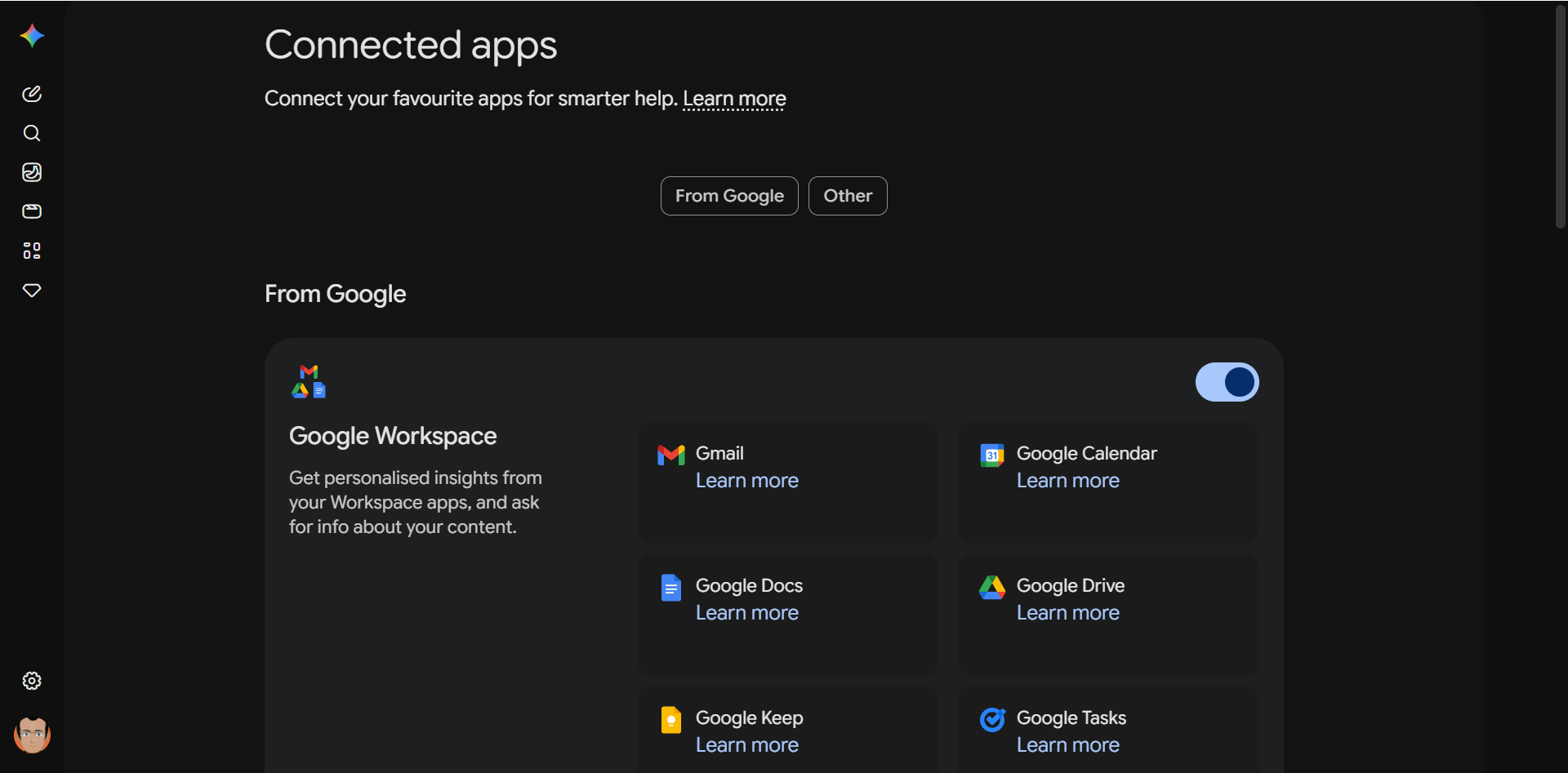Click the Google Calendar icon

click(x=992, y=455)
